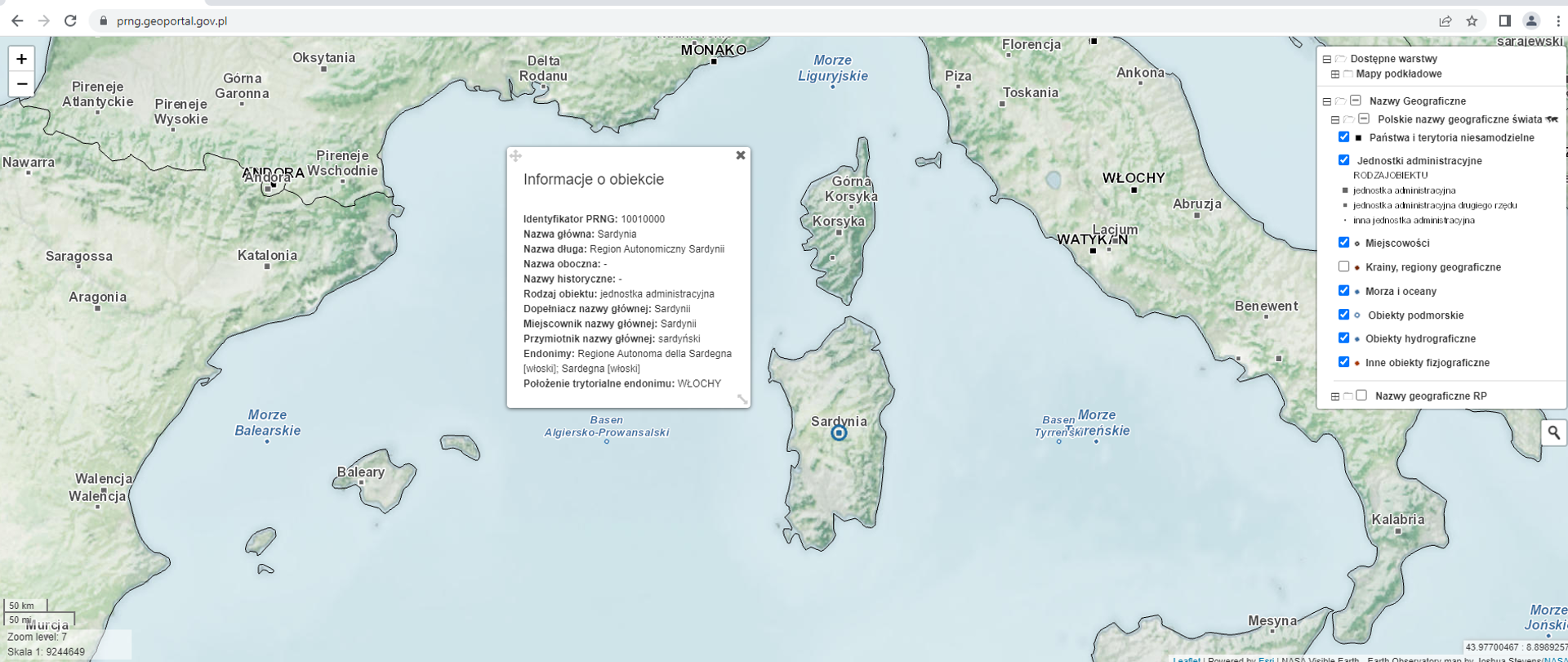
Task: Collapse Polskie nazwy geograficzne świata node
Action: (x=1334, y=119)
